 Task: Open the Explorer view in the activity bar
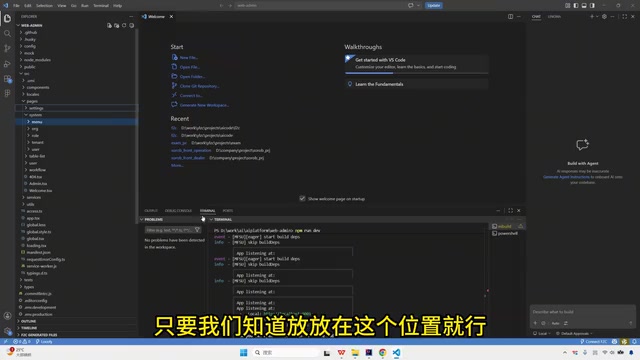click(x=7, y=18)
